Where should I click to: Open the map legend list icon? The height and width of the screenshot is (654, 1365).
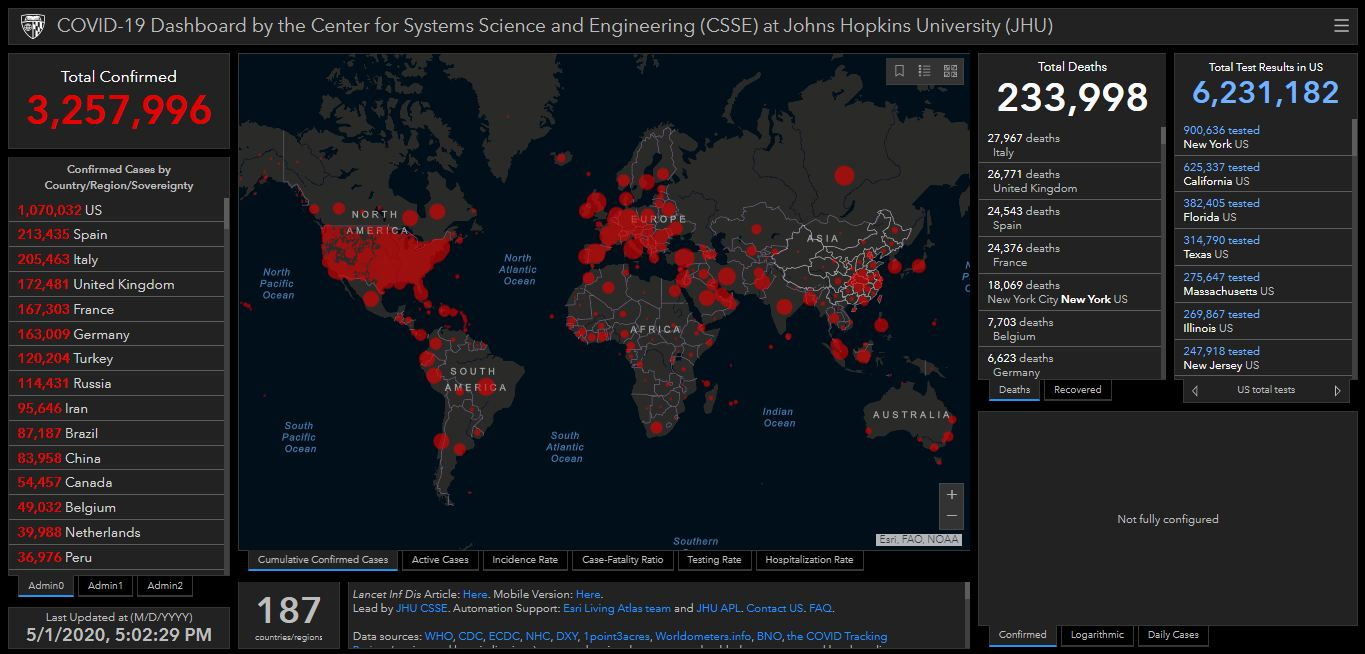tap(925, 71)
